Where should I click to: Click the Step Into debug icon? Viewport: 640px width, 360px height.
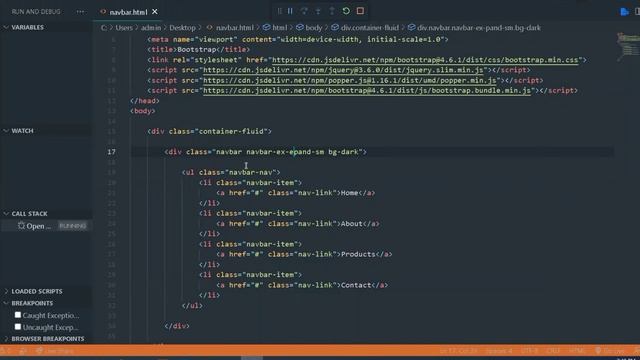[x=318, y=11]
